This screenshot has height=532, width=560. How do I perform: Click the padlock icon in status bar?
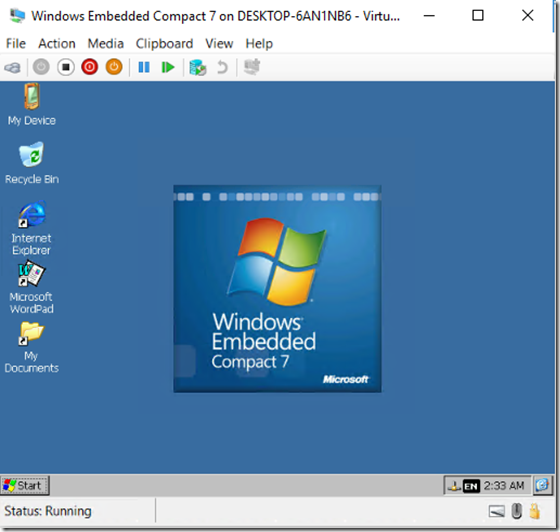[535, 511]
